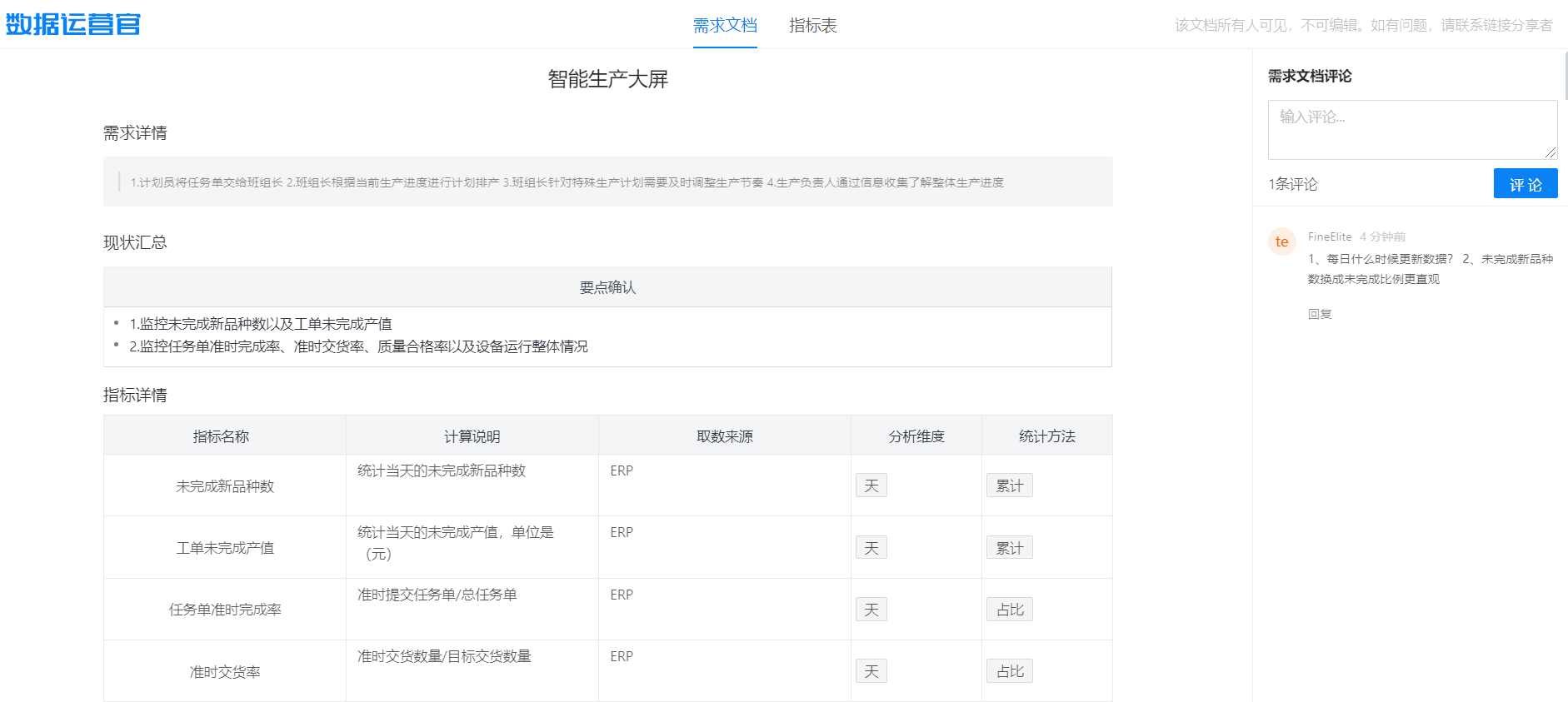Click the 要点确认 table header
This screenshot has width=1568, height=702.
pos(607,287)
